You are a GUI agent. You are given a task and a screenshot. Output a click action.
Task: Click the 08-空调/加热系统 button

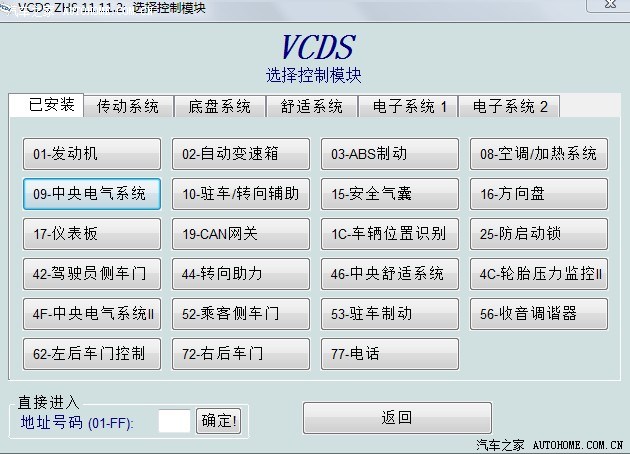[538, 154]
